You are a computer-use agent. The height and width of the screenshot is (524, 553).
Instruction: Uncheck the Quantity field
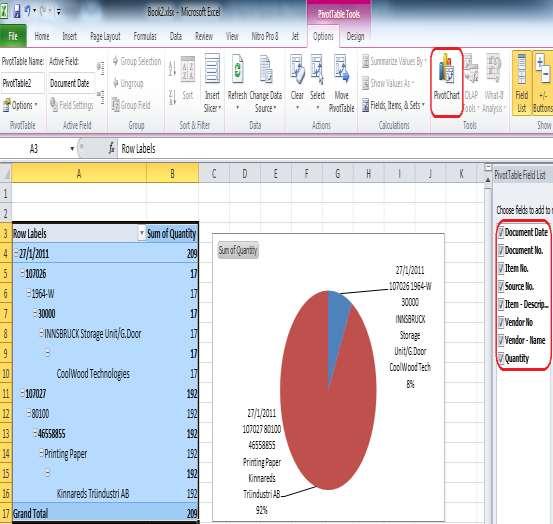(x=501, y=358)
